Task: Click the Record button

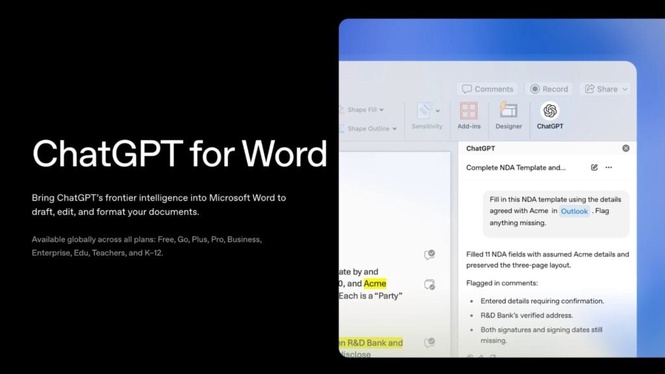Action: [548, 89]
